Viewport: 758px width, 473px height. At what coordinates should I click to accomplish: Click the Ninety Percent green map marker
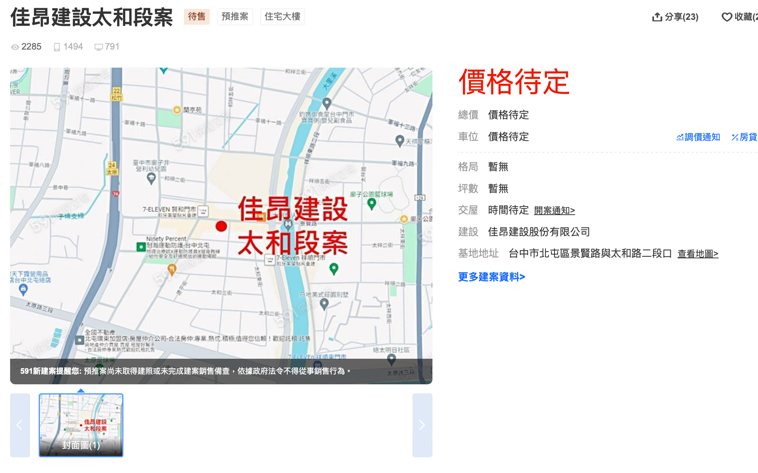pos(141,247)
